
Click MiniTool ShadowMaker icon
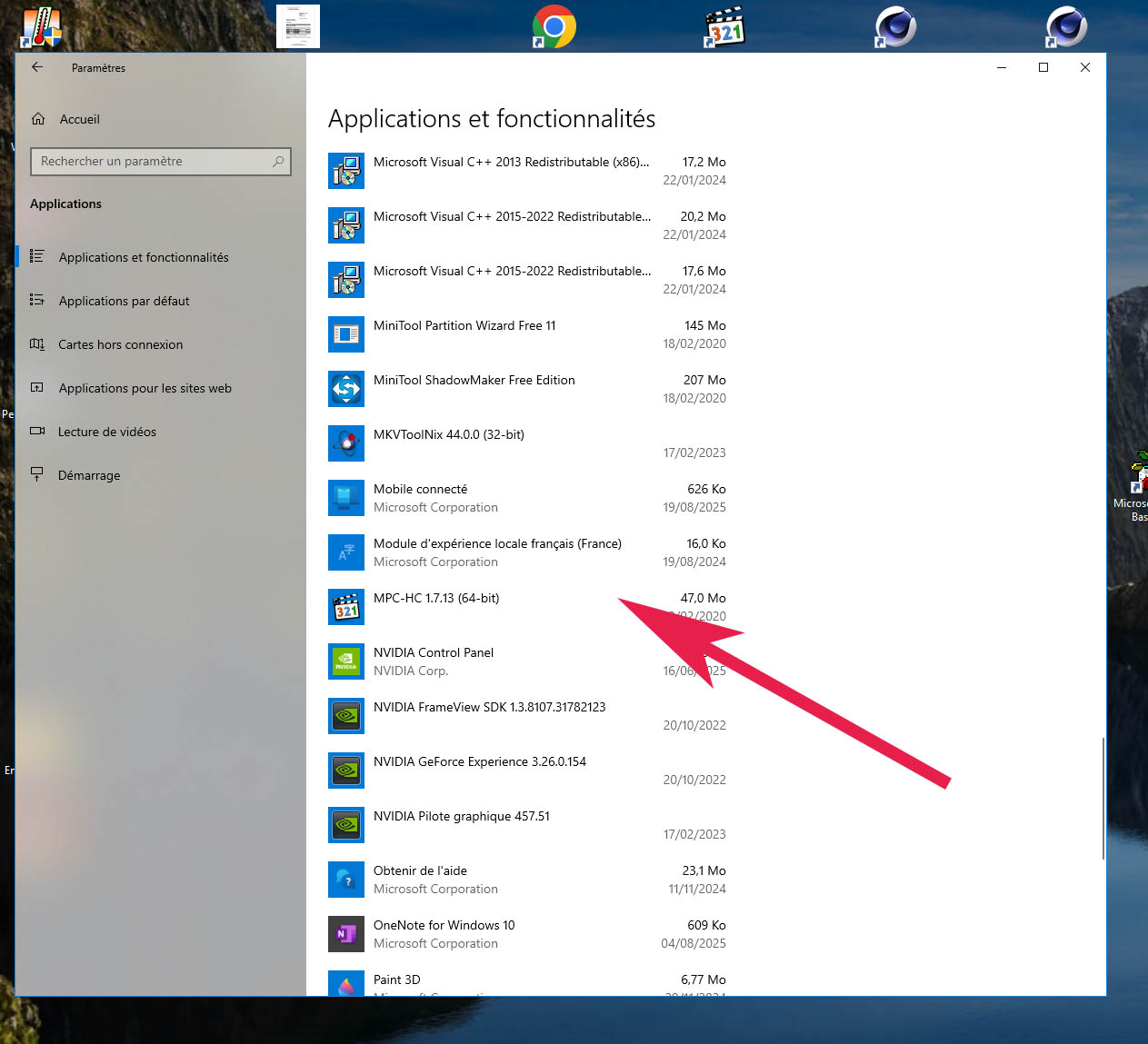[346, 389]
